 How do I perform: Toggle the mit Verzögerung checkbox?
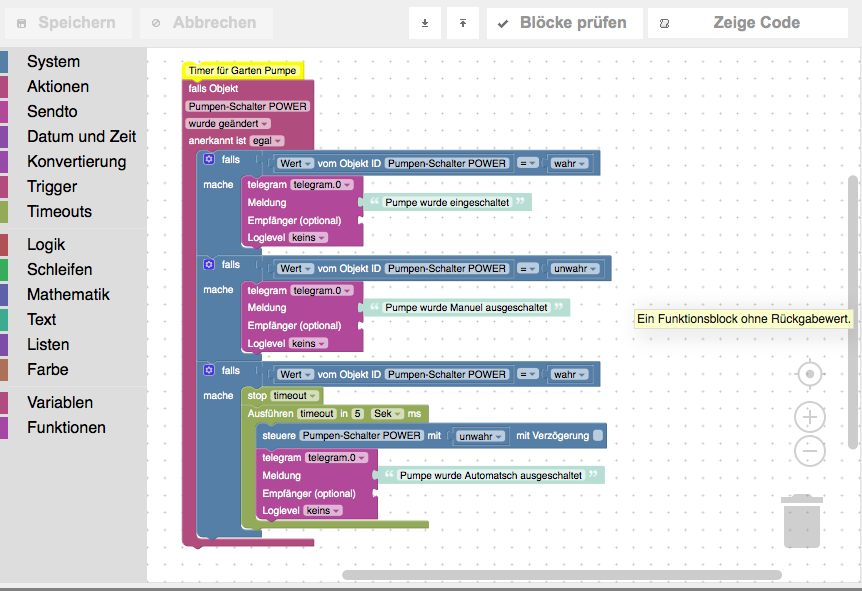(x=598, y=435)
